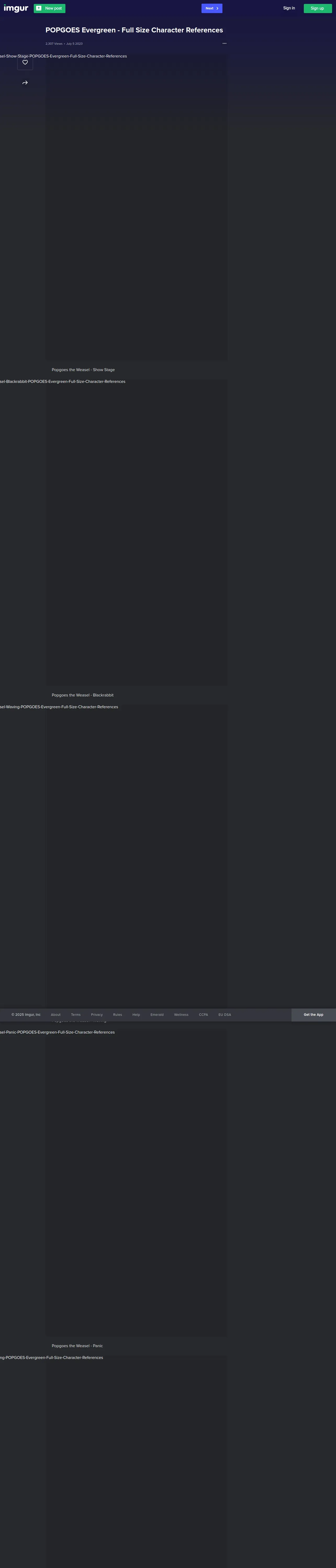Click the 'July 5 2023' date
336x1568 pixels.
(74, 44)
